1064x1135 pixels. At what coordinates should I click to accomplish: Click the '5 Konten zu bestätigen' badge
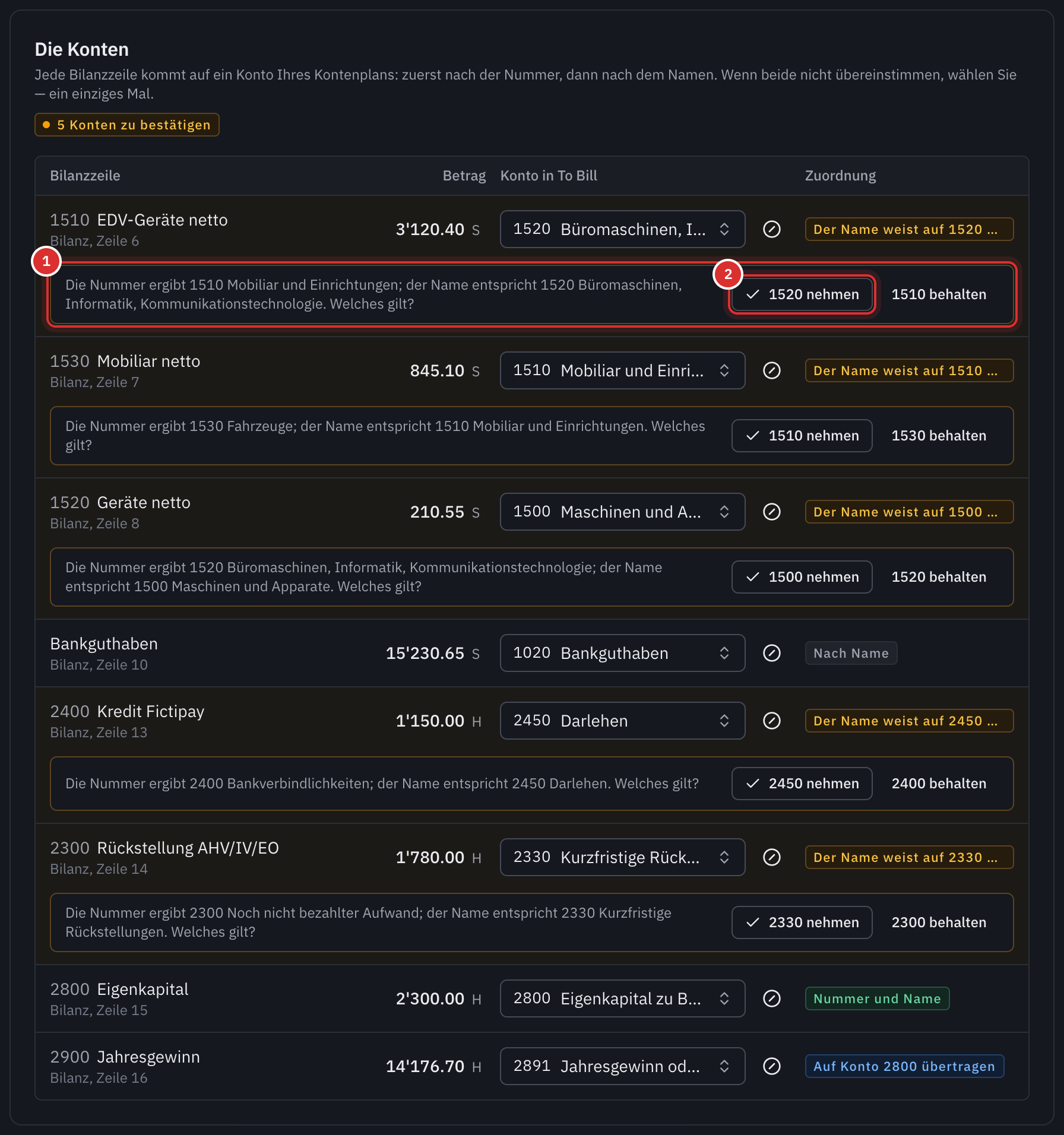[x=127, y=125]
